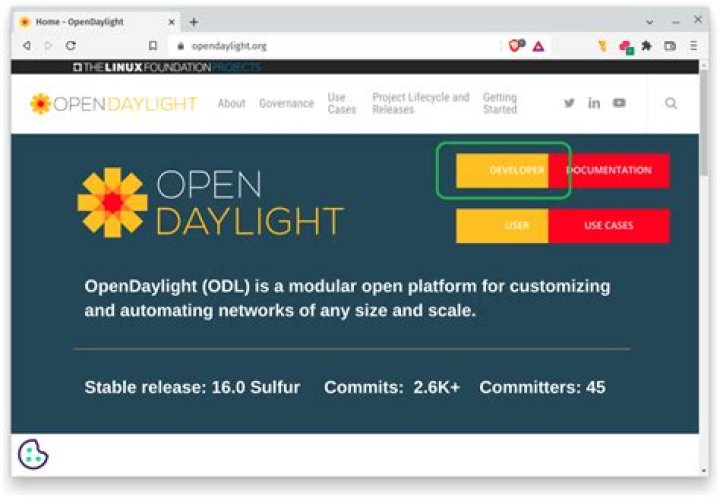Open the site search magnifier
This screenshot has width=720, height=498.
[x=671, y=103]
